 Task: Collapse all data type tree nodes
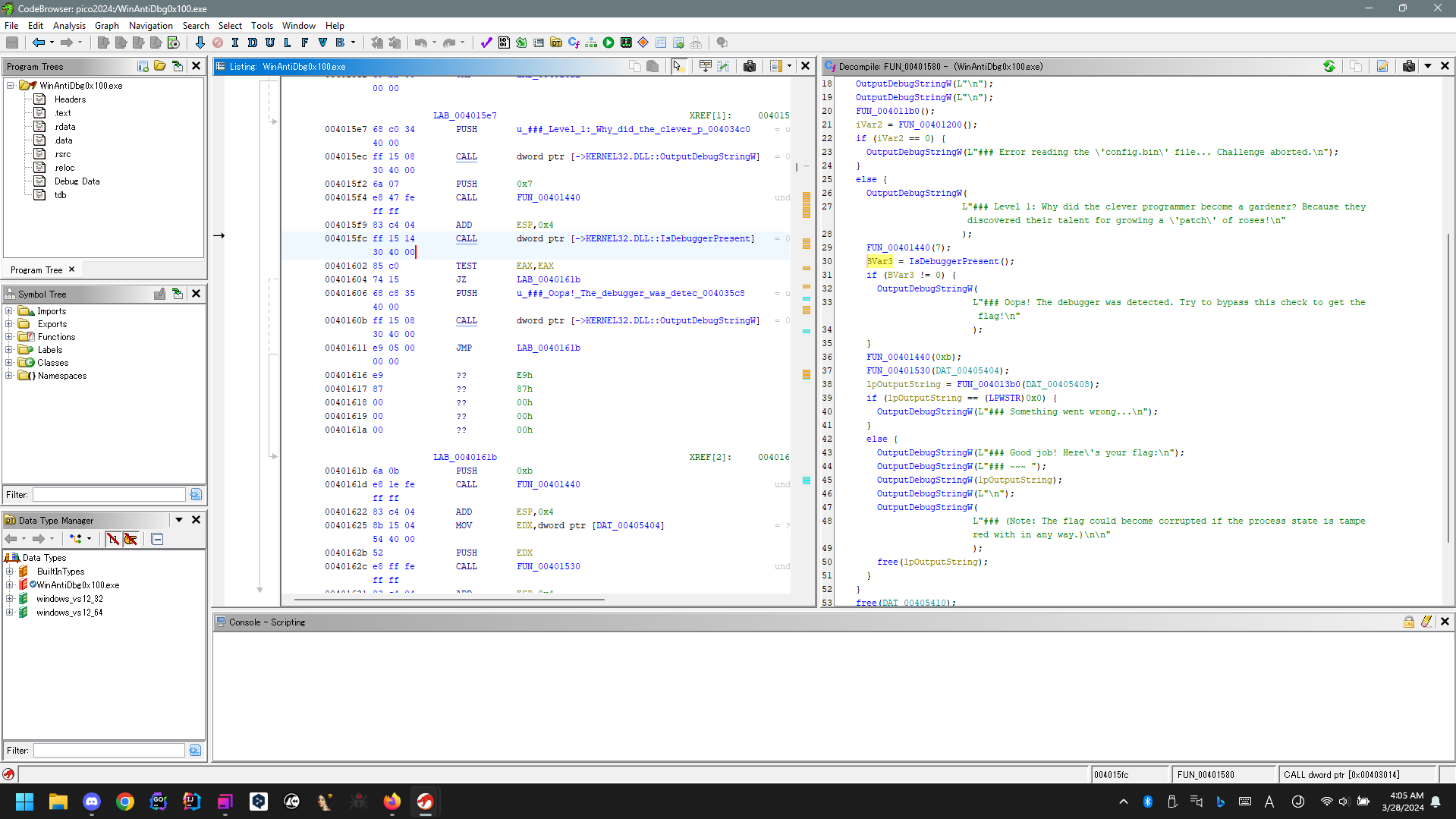(x=157, y=539)
